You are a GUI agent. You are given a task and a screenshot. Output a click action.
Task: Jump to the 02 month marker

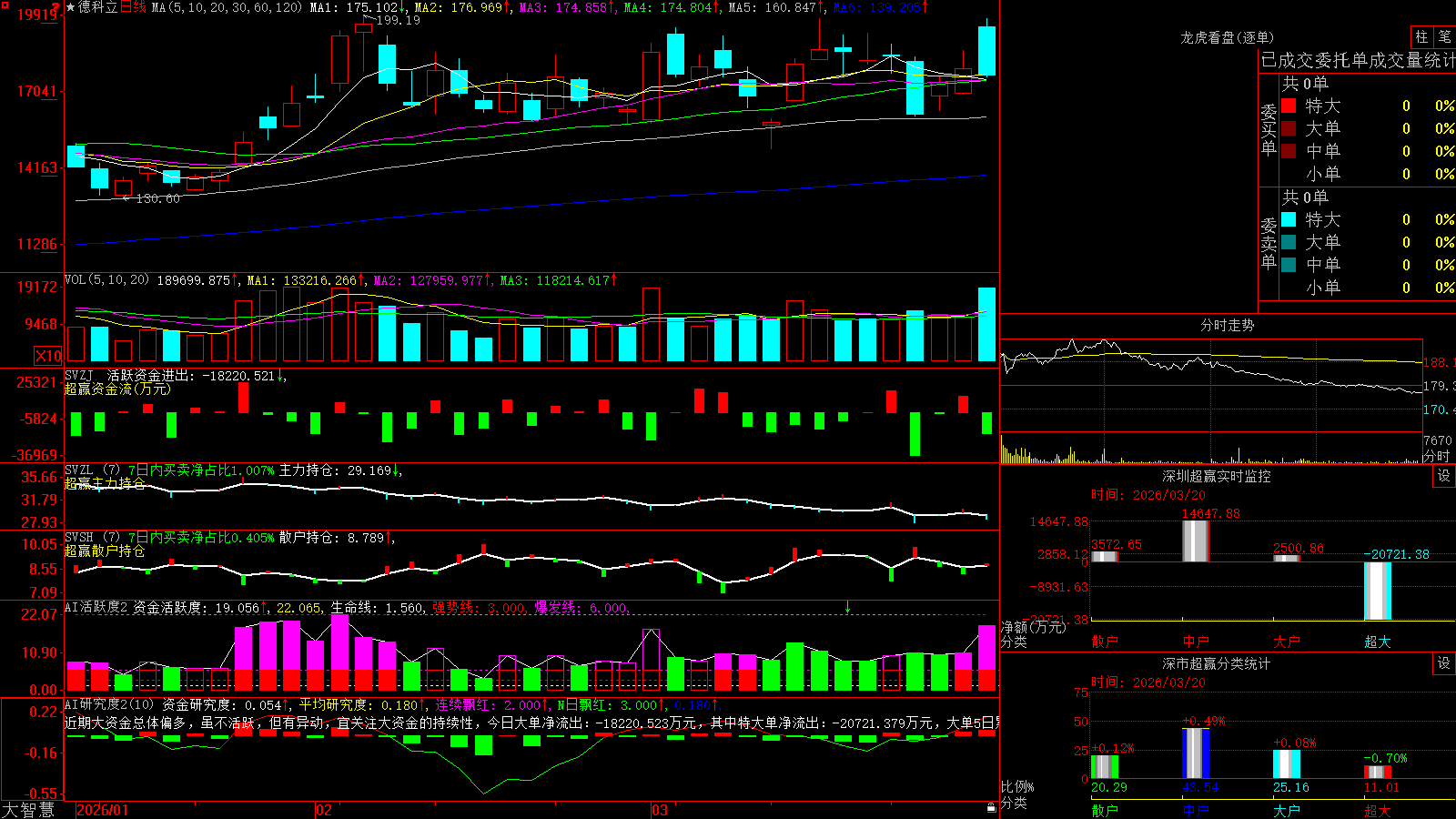point(323,810)
